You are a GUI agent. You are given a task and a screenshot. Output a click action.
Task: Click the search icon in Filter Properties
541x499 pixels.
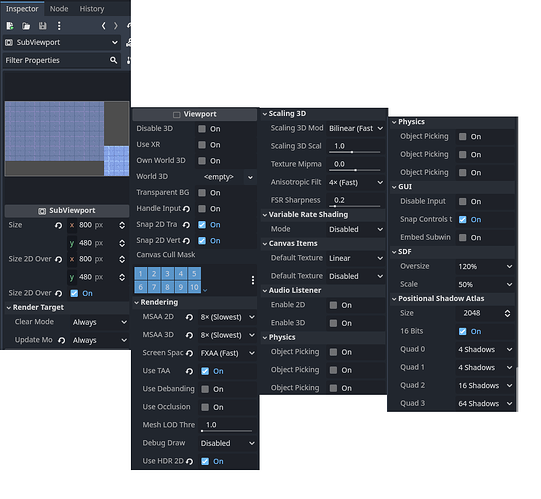click(x=114, y=60)
